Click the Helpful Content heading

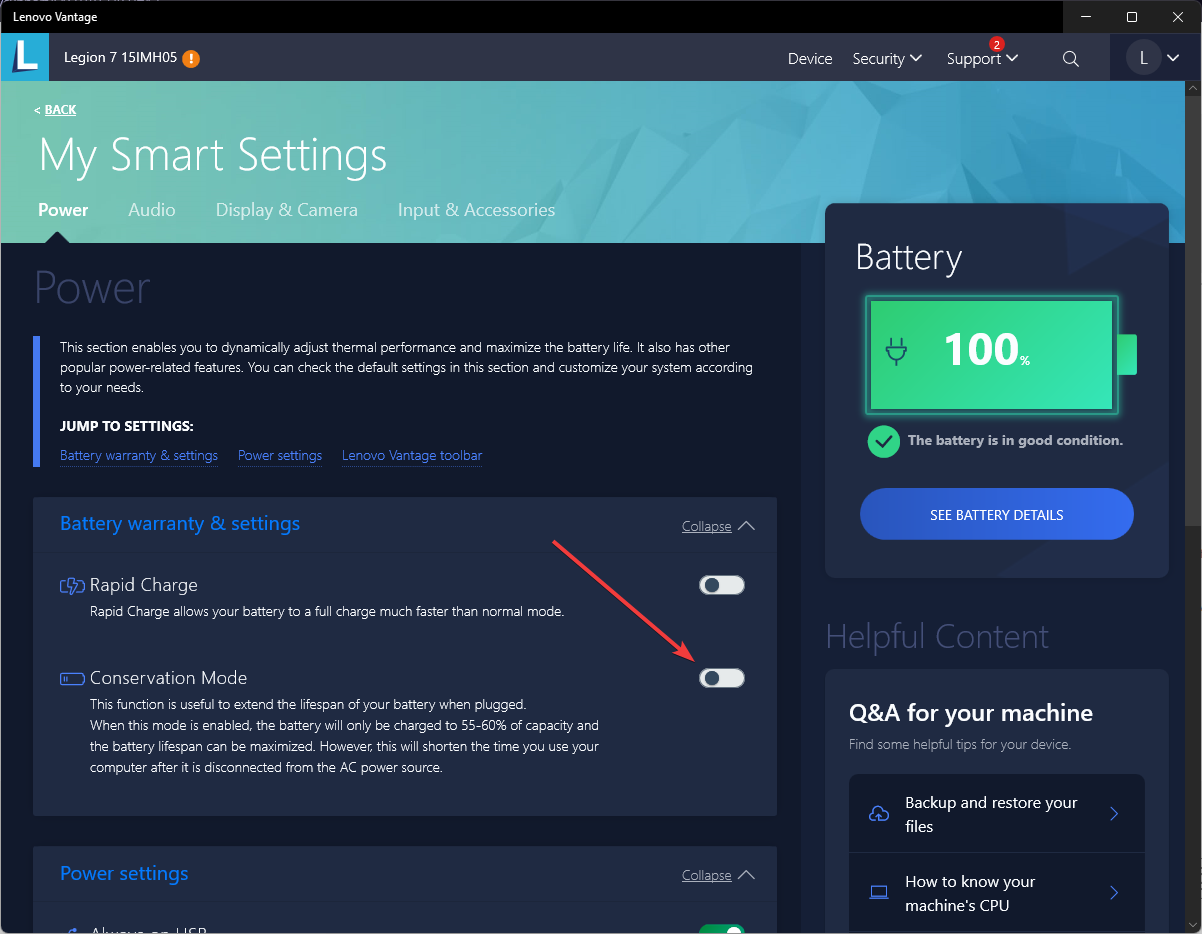[937, 637]
